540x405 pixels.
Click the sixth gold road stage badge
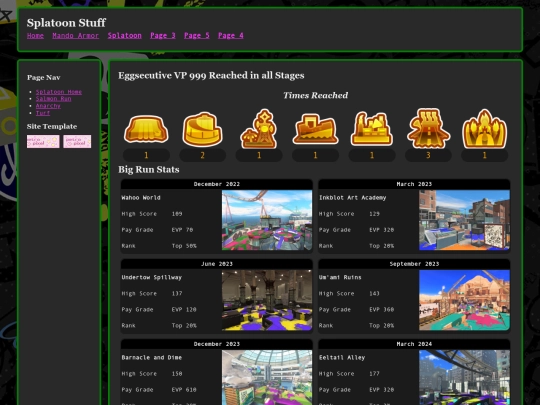point(428,128)
